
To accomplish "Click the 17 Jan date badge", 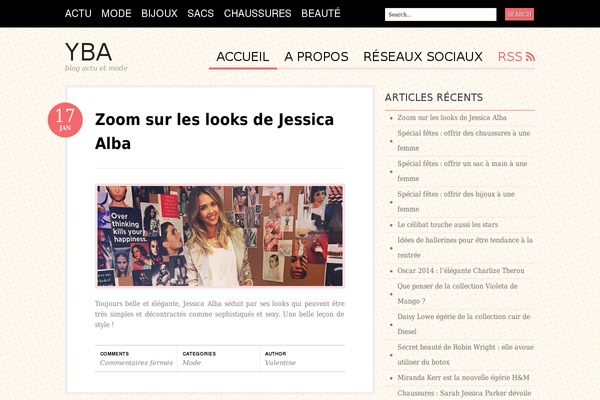I will pos(65,120).
